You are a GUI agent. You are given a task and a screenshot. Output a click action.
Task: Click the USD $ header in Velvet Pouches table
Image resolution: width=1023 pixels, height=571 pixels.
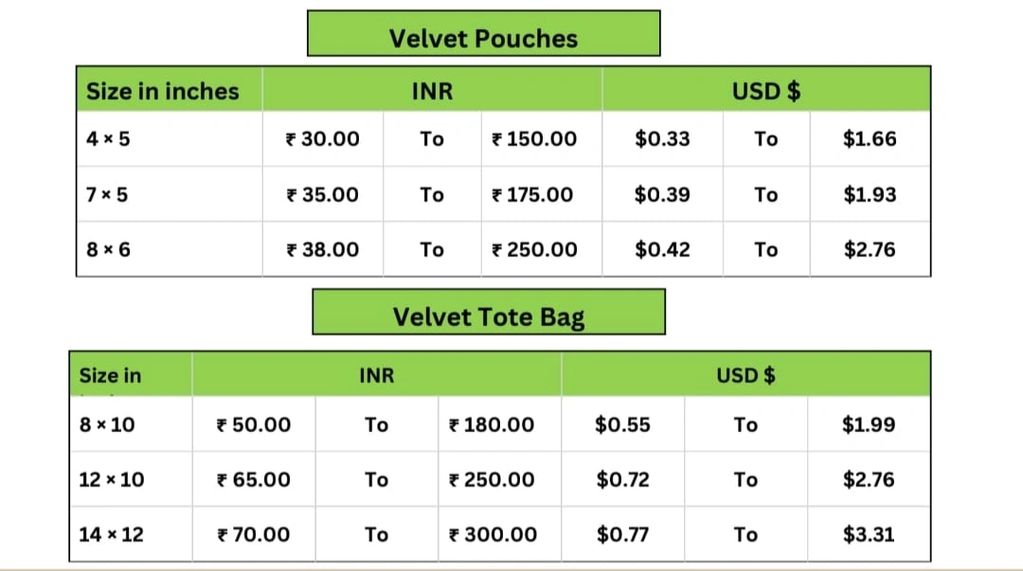coord(766,91)
